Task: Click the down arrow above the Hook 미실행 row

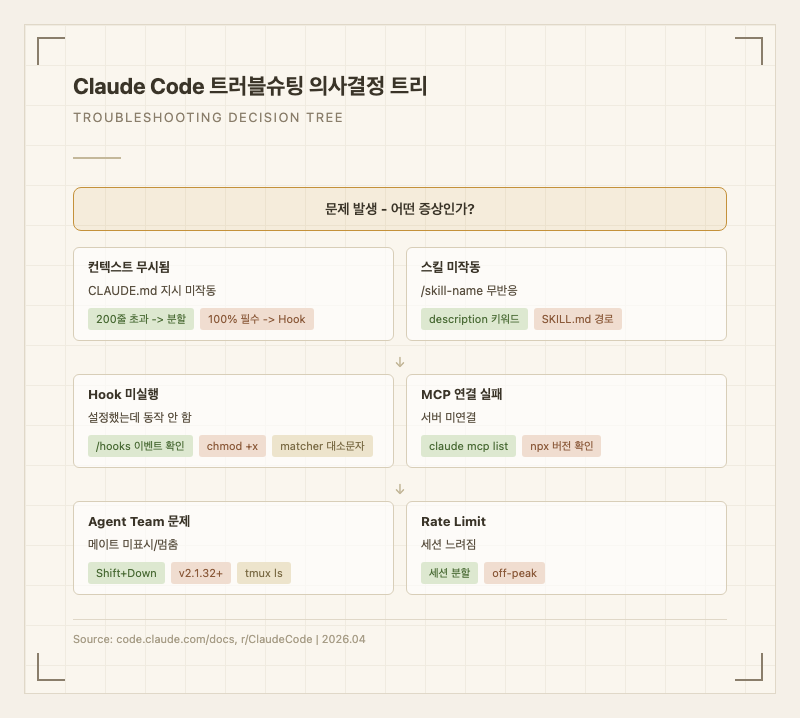Action: pos(400,361)
